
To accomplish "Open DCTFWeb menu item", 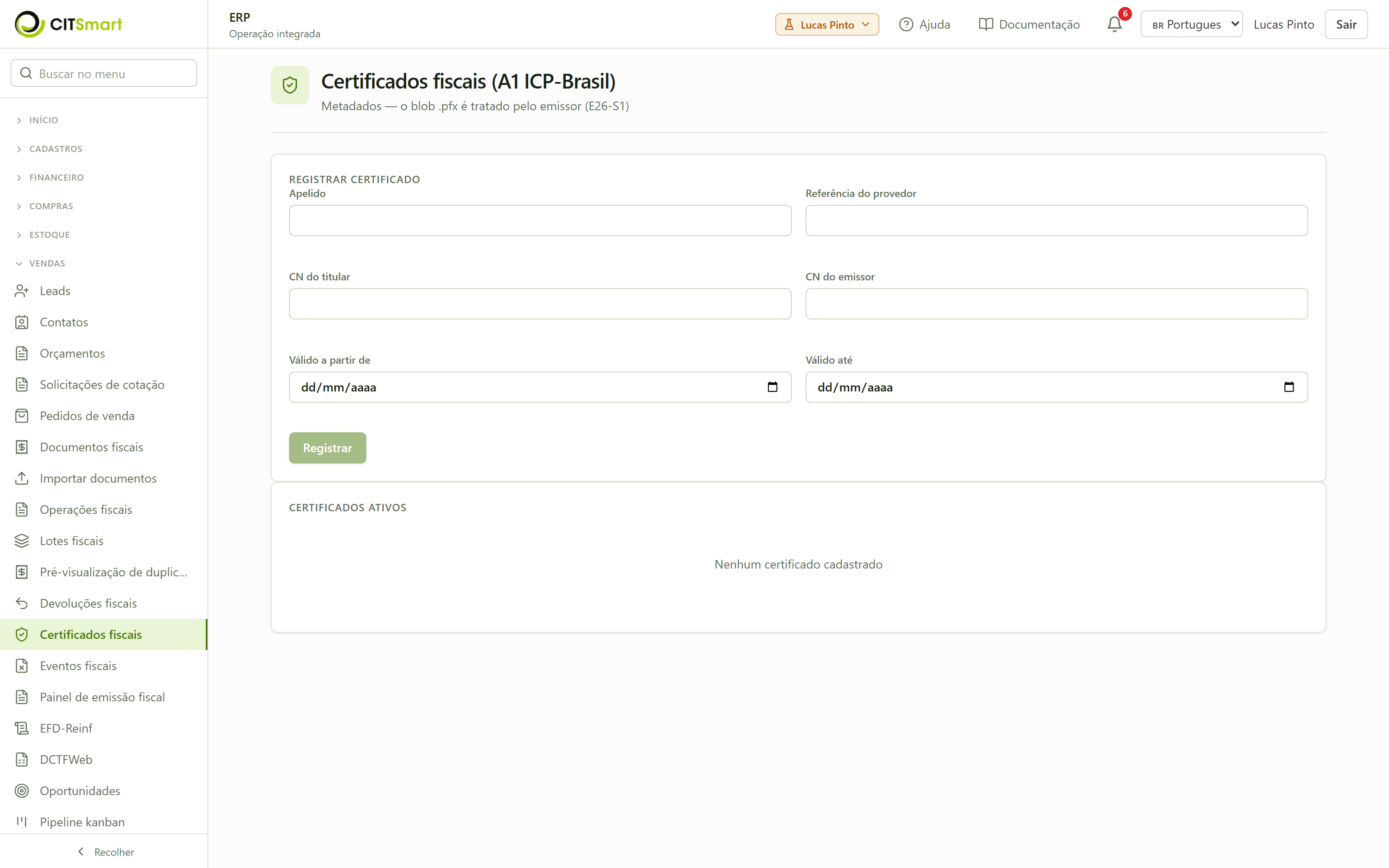I will coord(103,759).
